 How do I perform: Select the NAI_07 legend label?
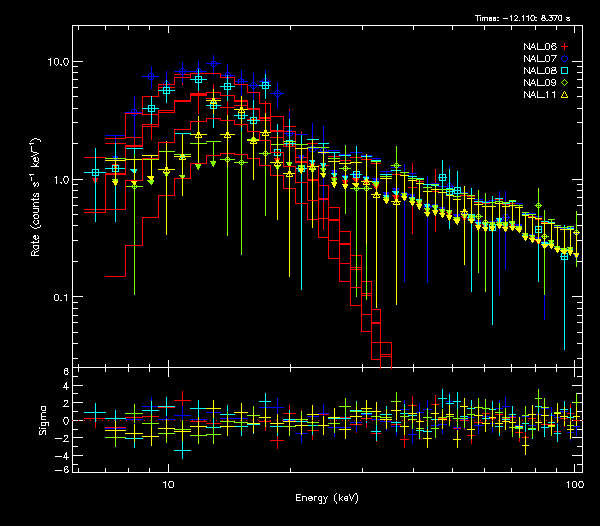539,59
